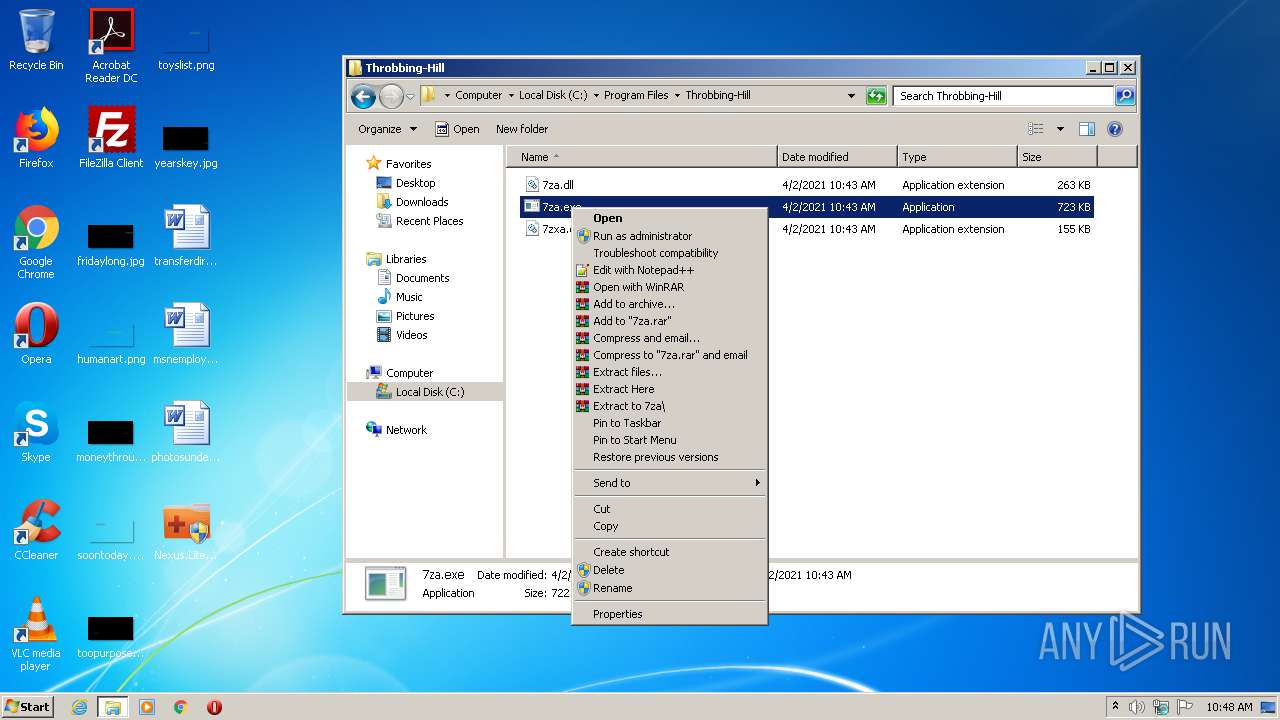This screenshot has width=1280, height=720.
Task: Choose Extract Here from context menu
Action: (x=670, y=389)
